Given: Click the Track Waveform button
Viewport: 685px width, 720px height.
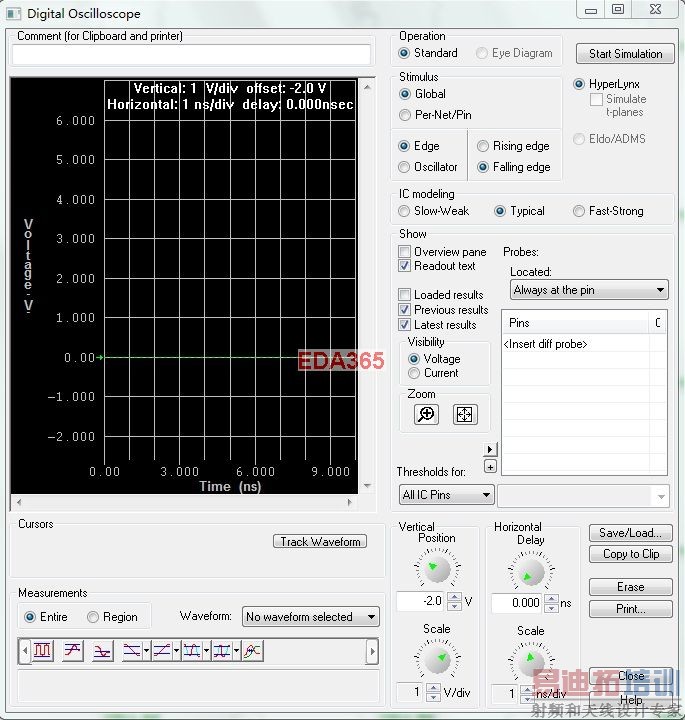Looking at the screenshot, I should [320, 542].
